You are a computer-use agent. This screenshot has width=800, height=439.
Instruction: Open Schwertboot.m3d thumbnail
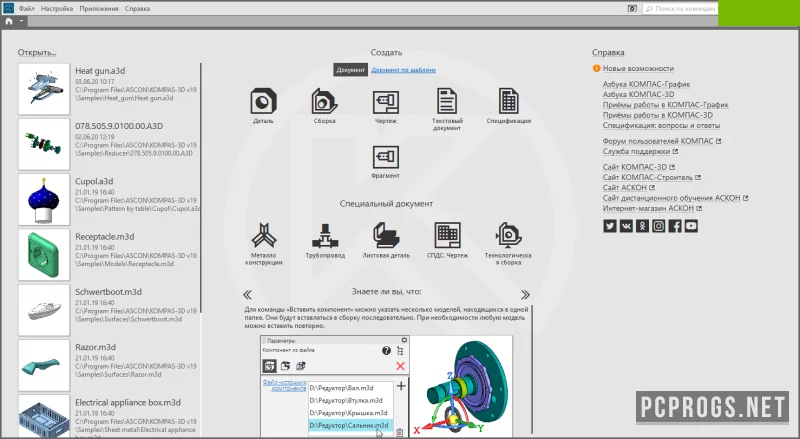pos(44,310)
